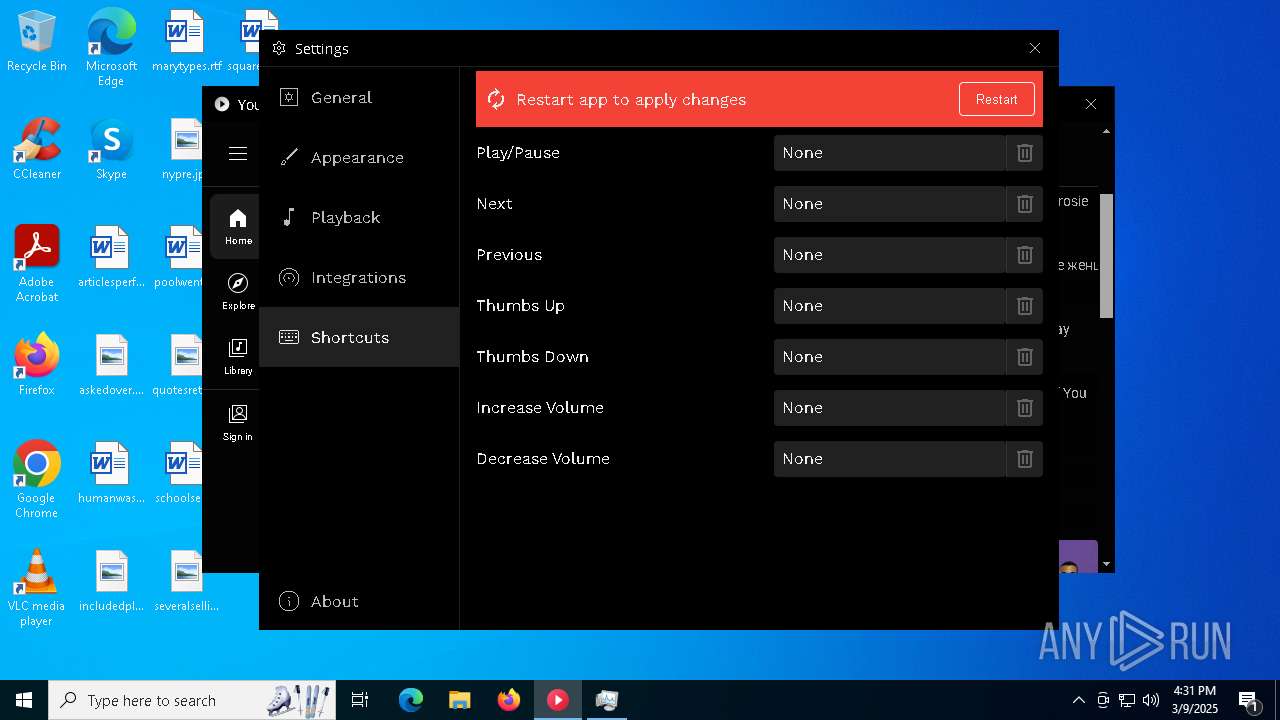Viewport: 1280px width, 720px height.
Task: Remove the Increase Volume shortcut
Action: pyautogui.click(x=1024, y=408)
